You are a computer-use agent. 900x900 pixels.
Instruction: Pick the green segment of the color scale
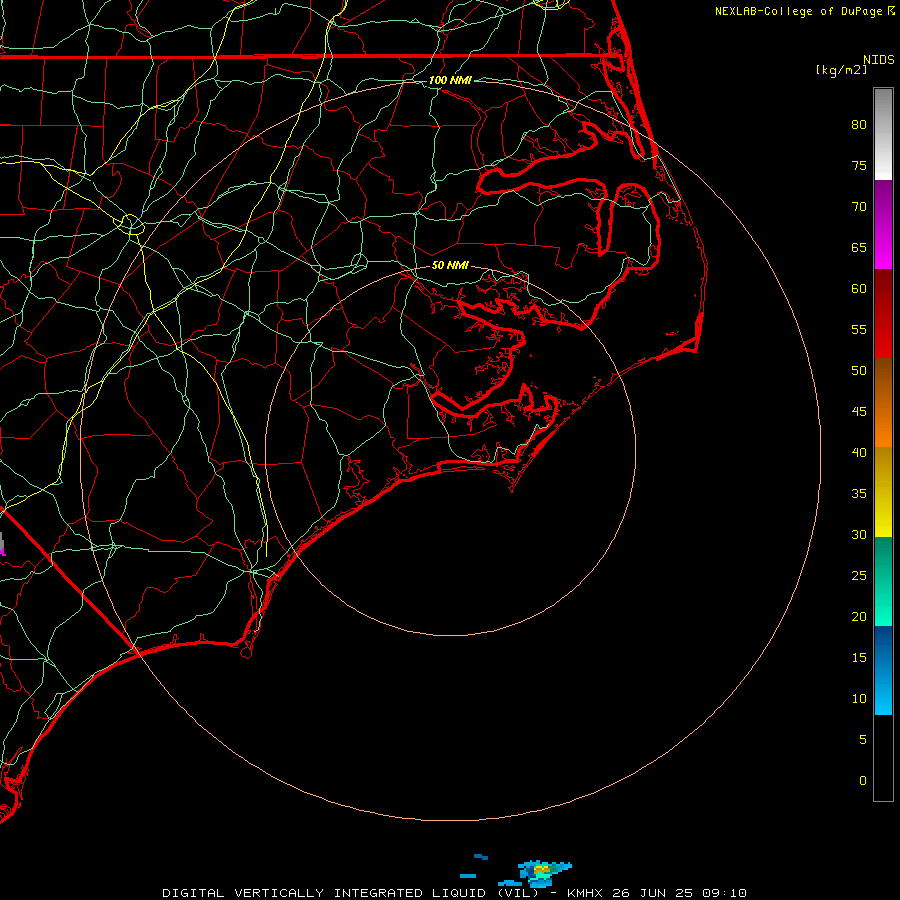pyautogui.click(x=883, y=581)
